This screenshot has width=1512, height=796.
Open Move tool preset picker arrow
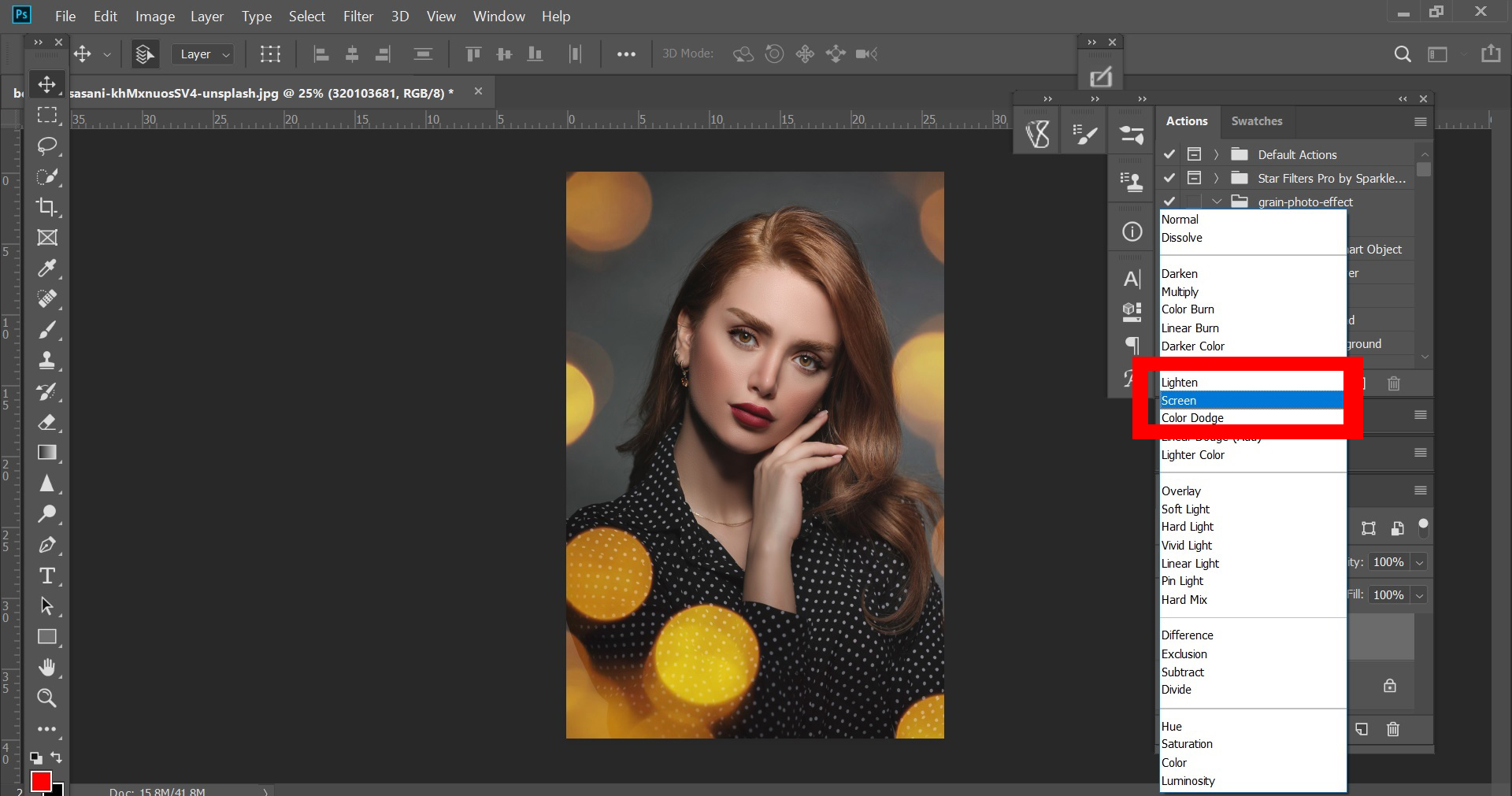107,54
